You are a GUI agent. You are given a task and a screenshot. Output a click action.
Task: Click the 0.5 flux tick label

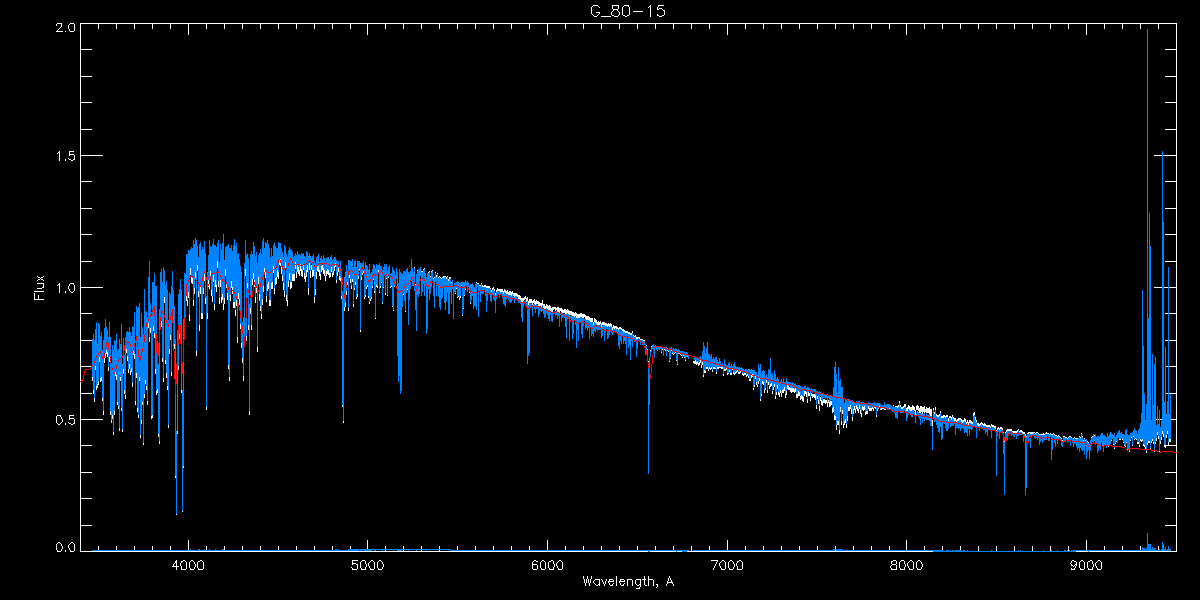[x=65, y=419]
